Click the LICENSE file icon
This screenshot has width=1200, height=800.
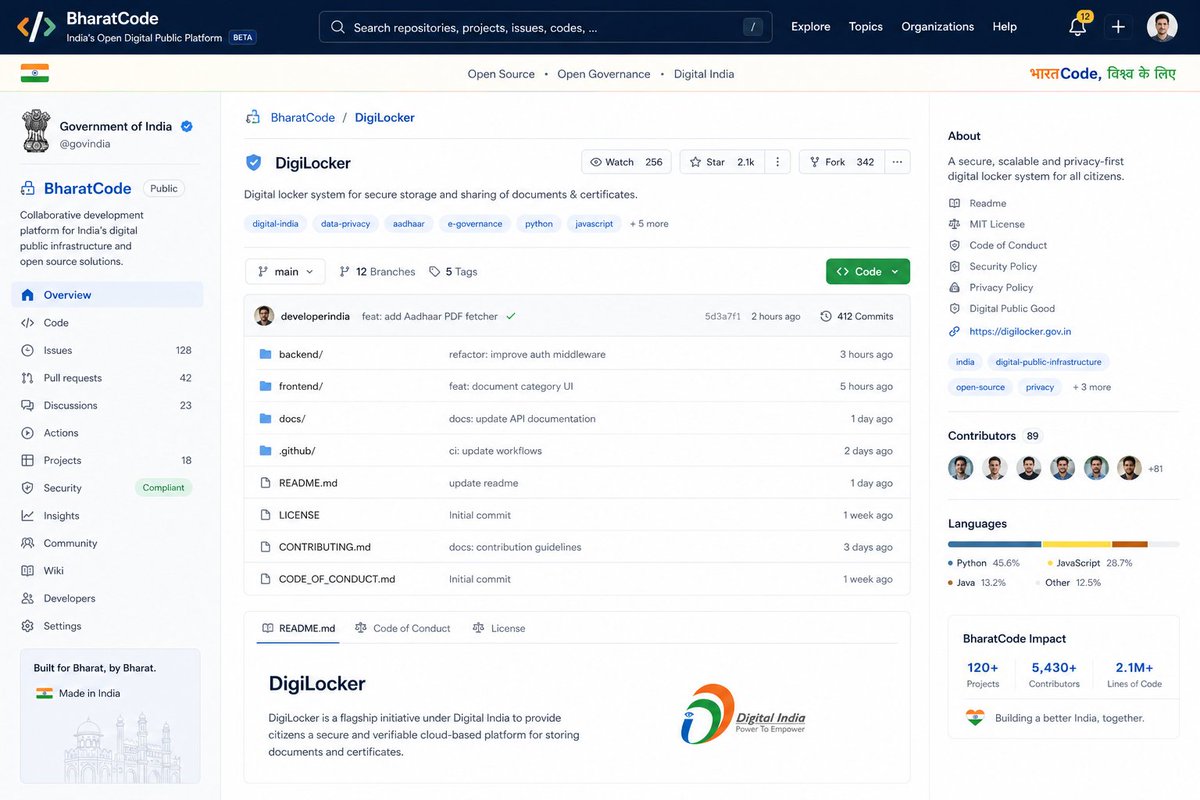[265, 515]
